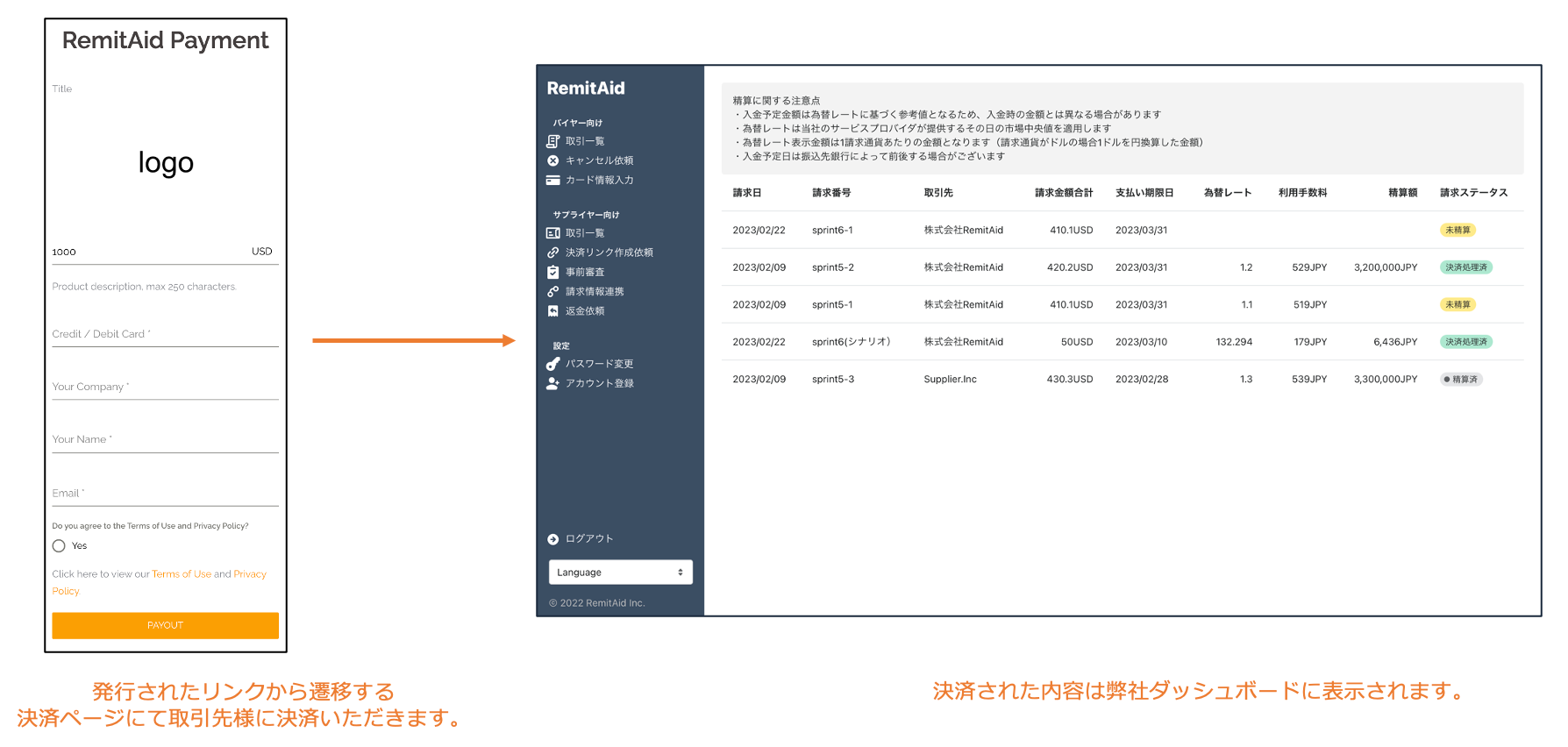This screenshot has width=1568, height=747.
Task: Click the 6,436JPY settlement amount
Action: click(x=1395, y=342)
